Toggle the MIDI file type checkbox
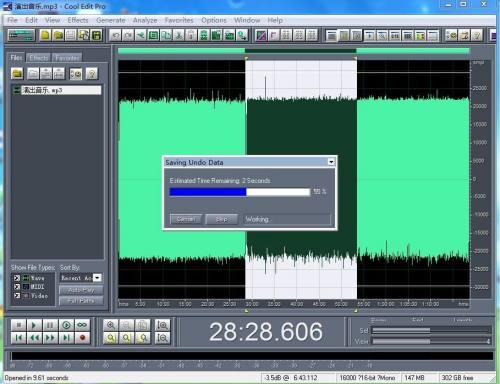 17,287
